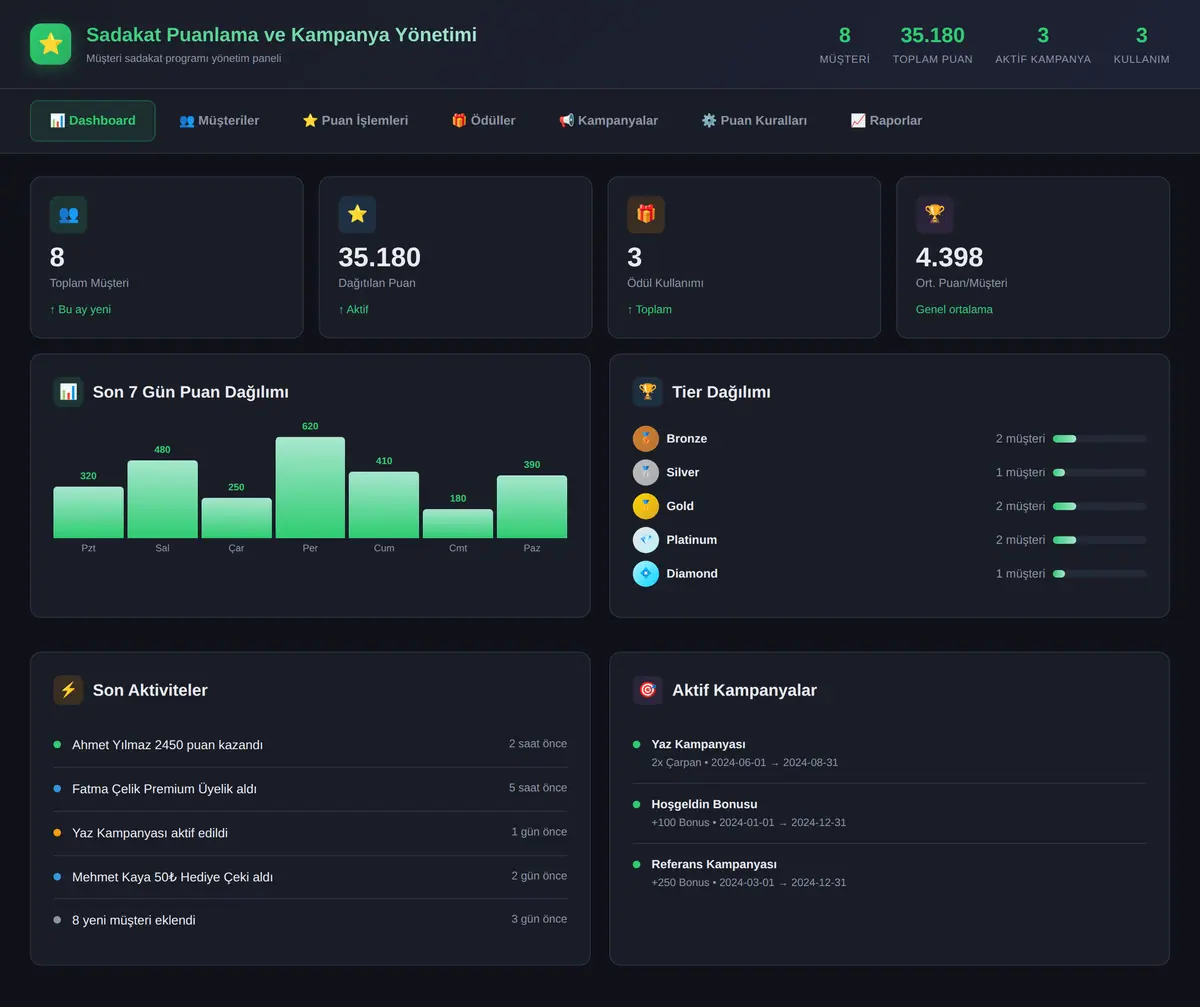
Task: Open the Referans Kampanyası campaign item
Action: tap(890, 873)
